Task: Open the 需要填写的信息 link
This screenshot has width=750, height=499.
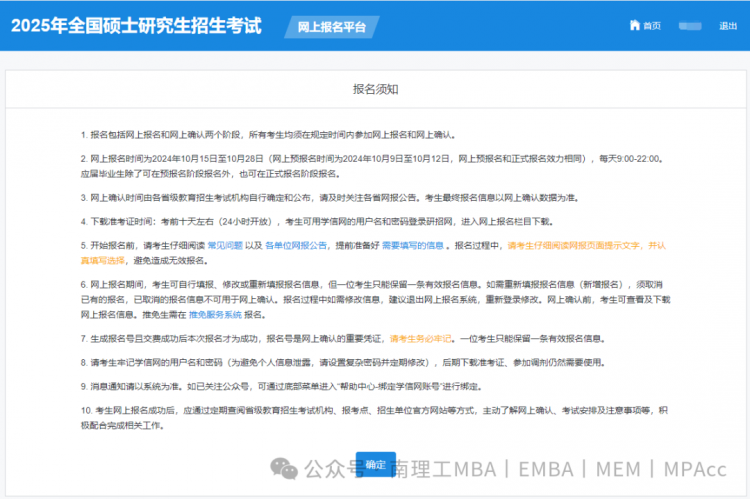Action: (x=413, y=245)
